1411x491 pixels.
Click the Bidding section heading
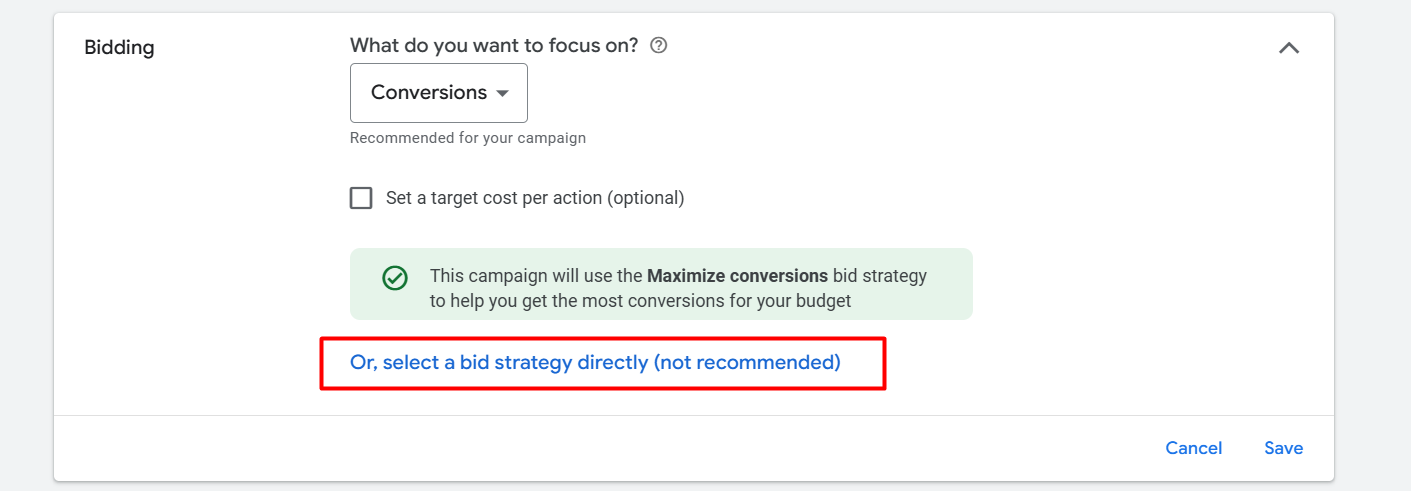point(119,47)
